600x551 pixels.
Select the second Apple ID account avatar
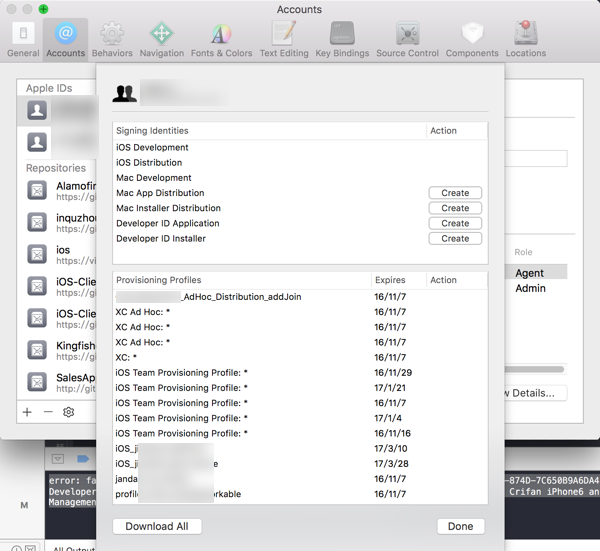37,142
